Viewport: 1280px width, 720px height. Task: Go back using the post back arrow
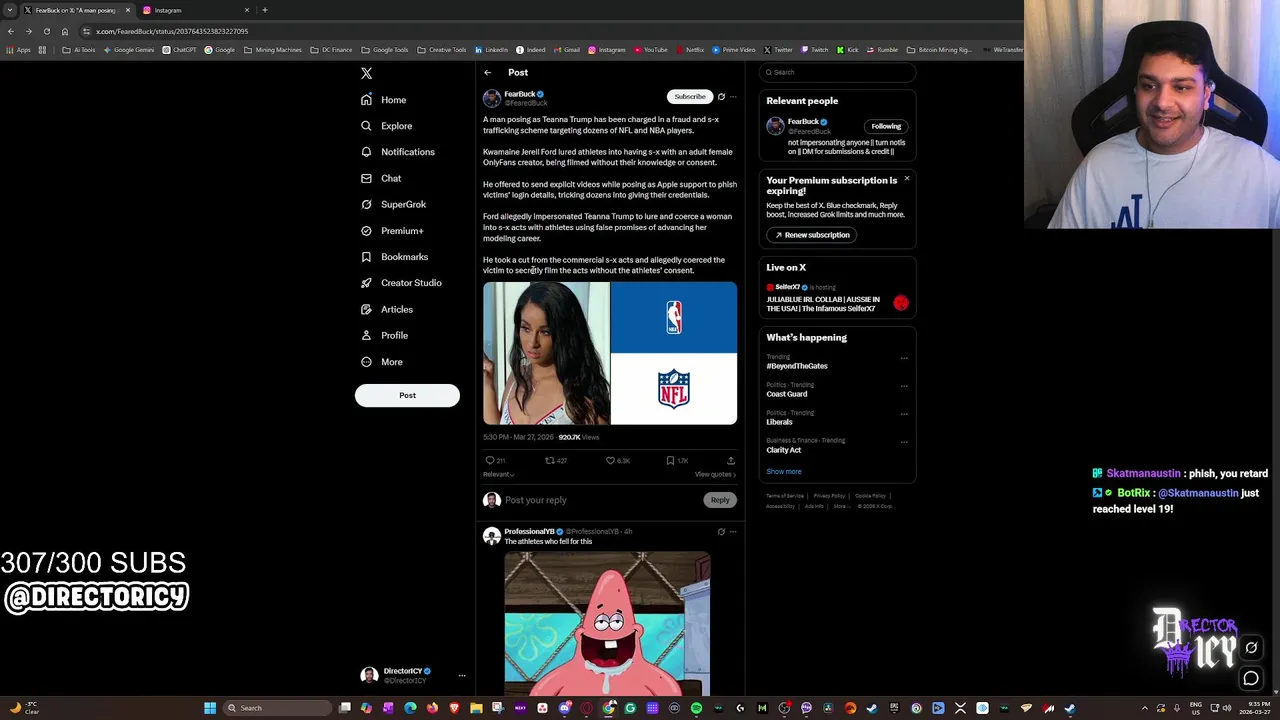[487, 72]
